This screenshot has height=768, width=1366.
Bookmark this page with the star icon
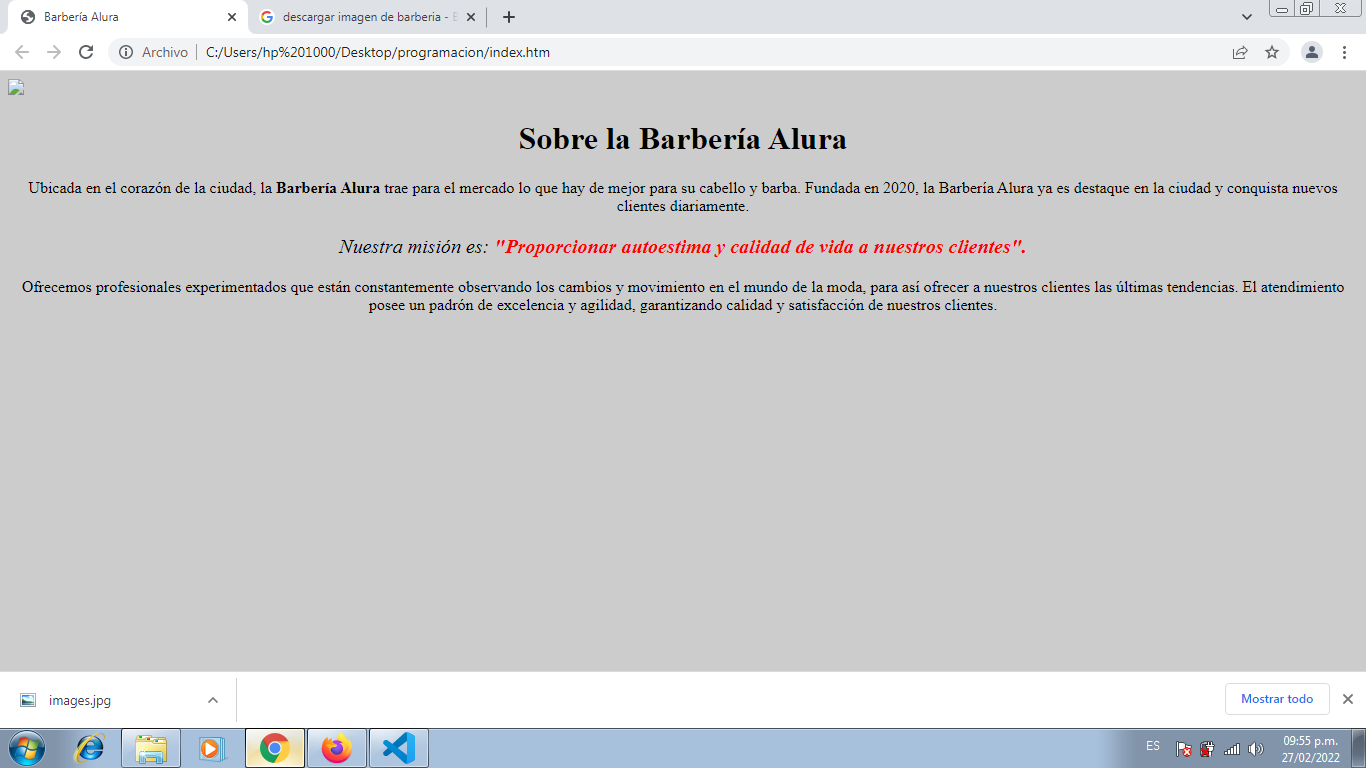1272,52
